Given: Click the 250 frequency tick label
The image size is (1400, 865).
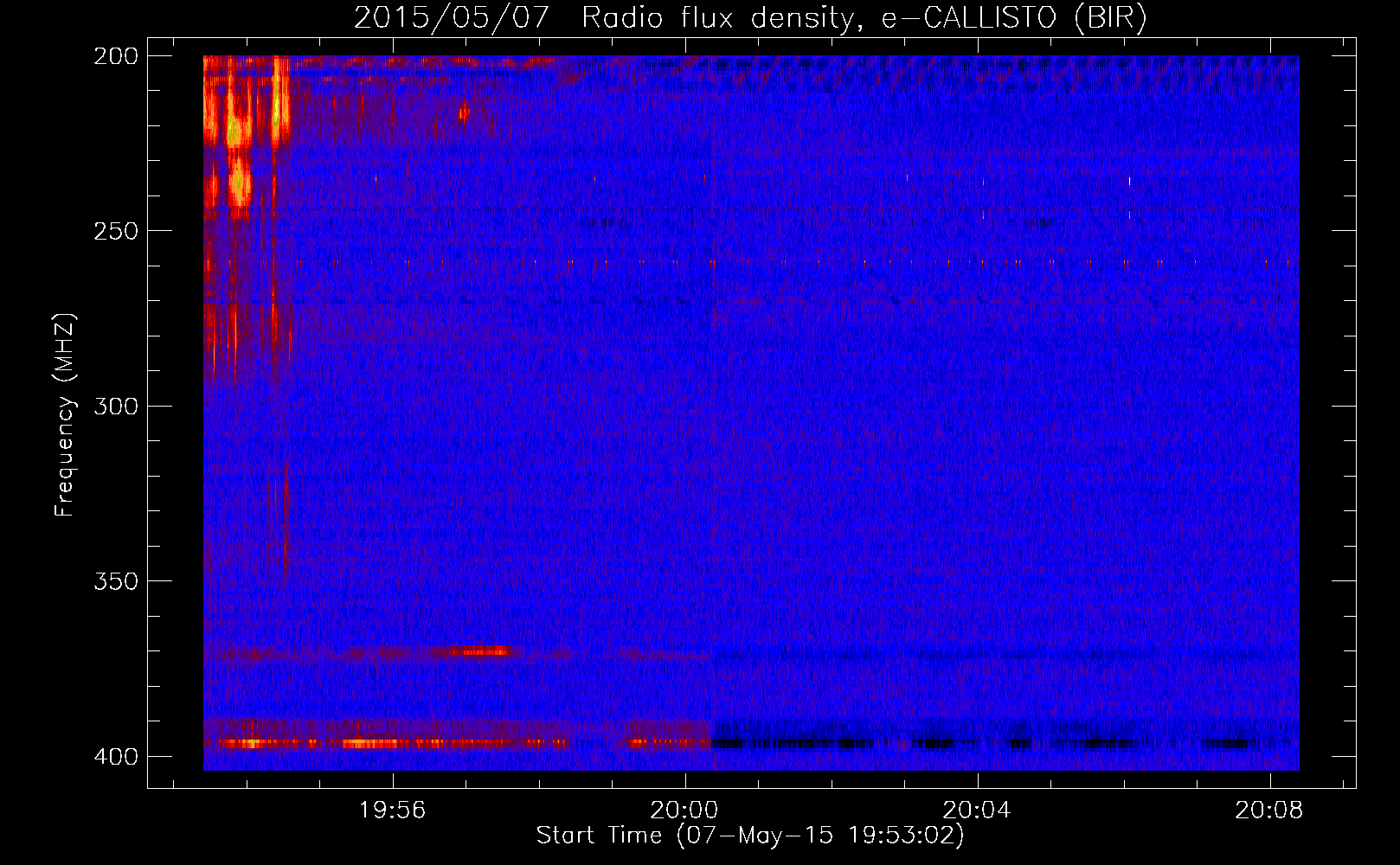Looking at the screenshot, I should tap(115, 231).
